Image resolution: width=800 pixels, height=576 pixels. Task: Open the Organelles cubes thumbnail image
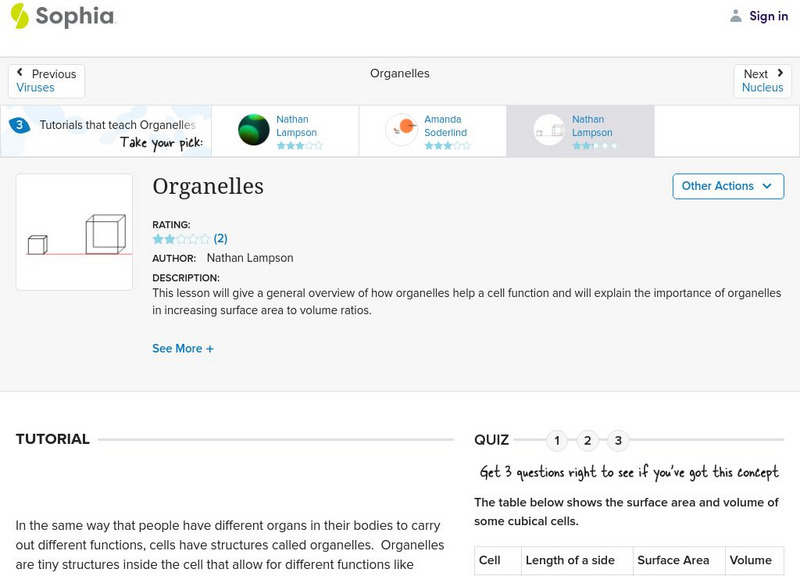(x=75, y=232)
